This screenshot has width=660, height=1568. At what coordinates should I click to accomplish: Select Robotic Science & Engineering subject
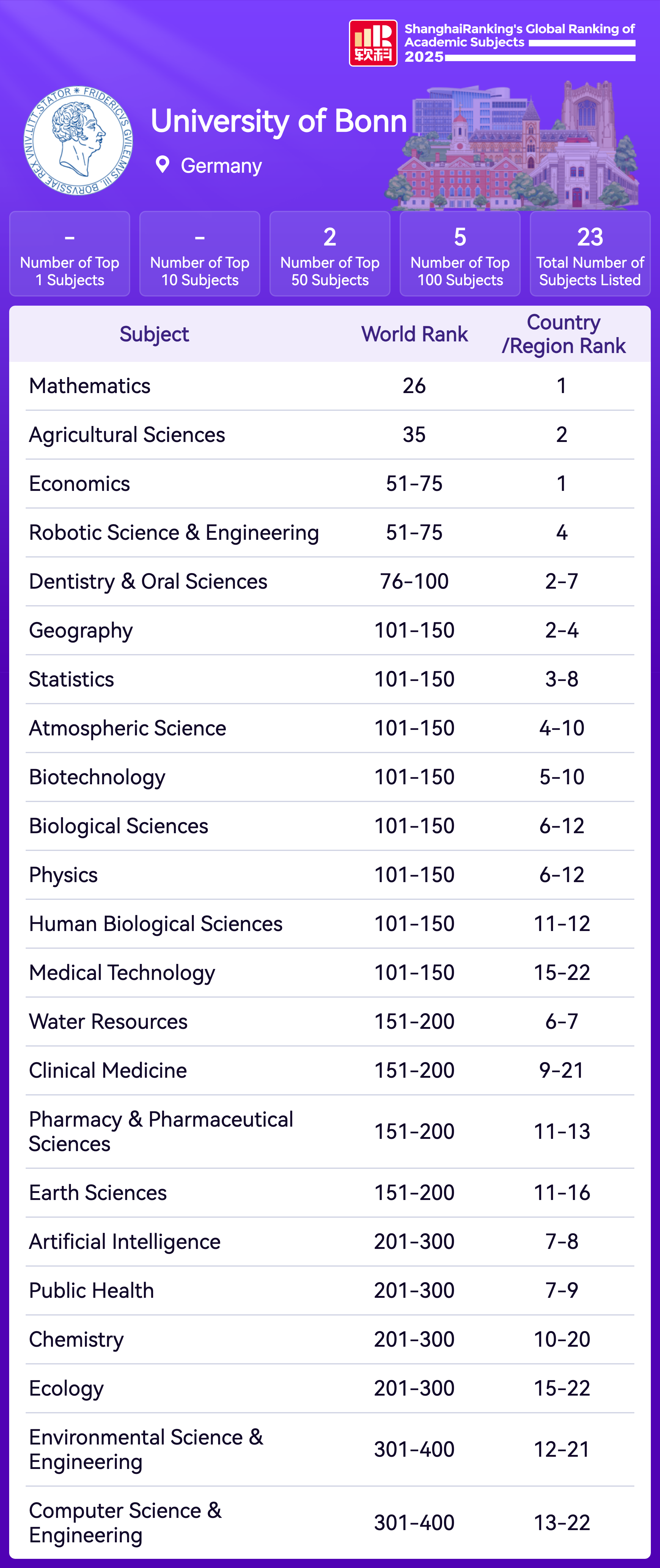click(x=174, y=533)
